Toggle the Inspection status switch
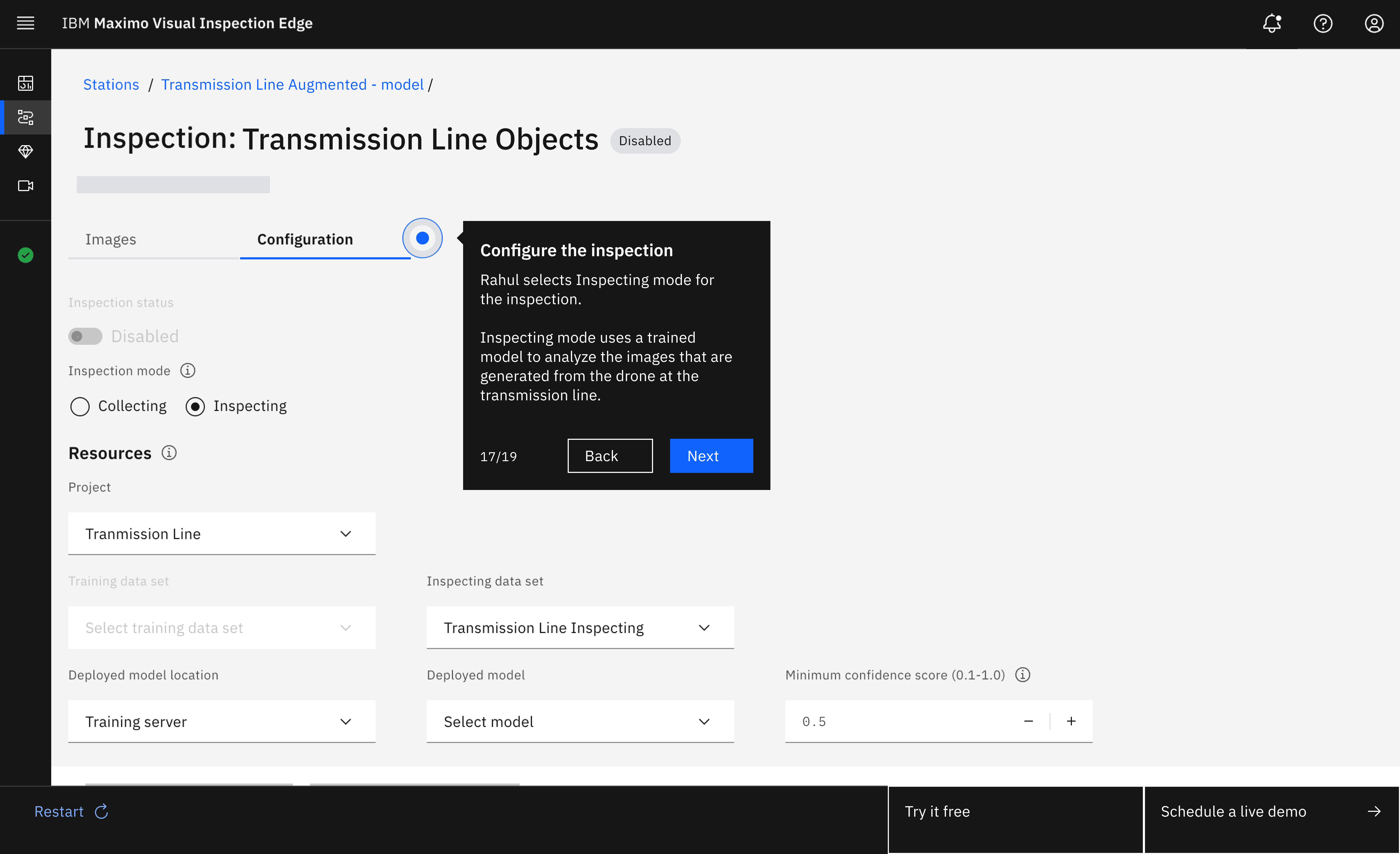 click(85, 336)
